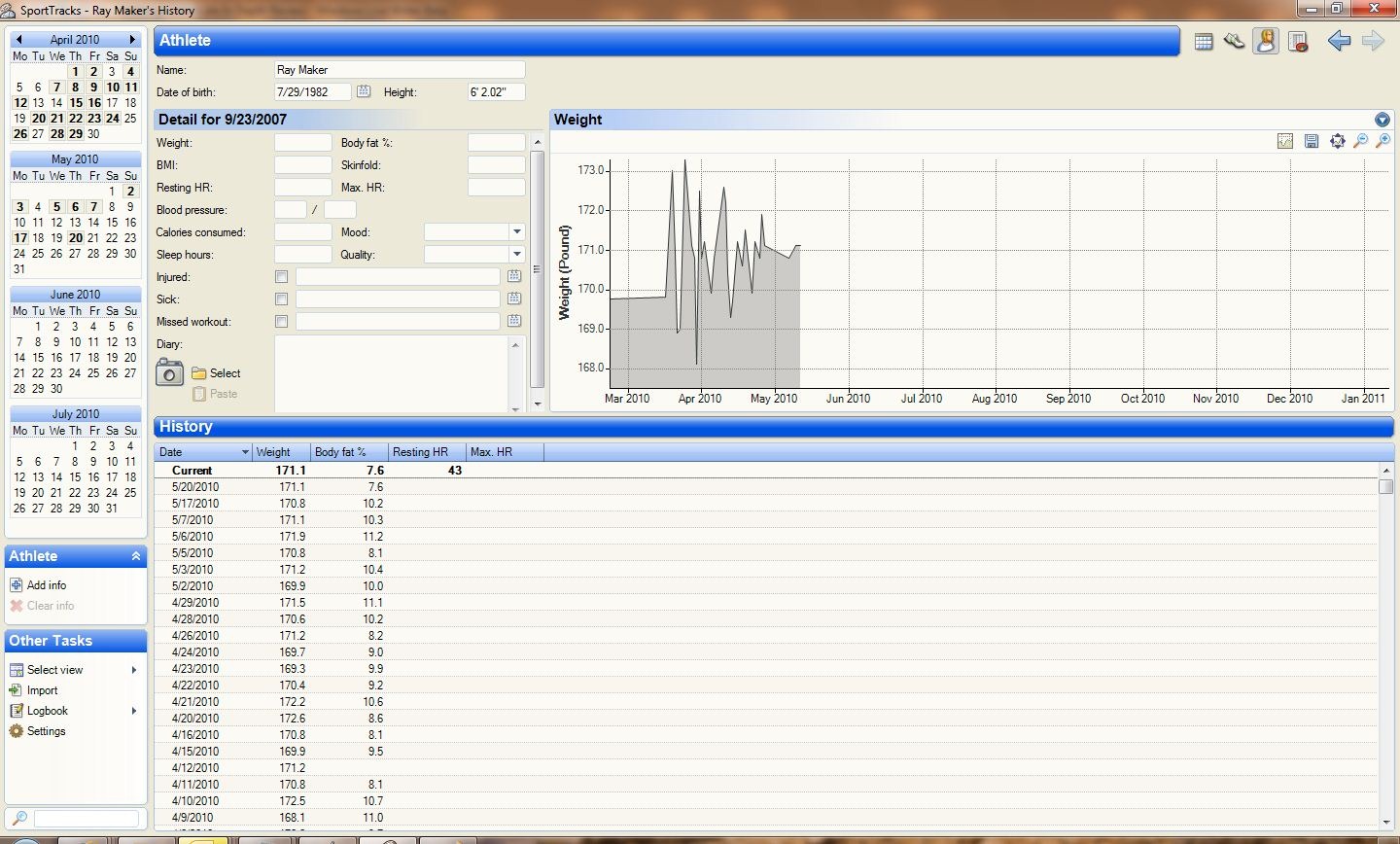This screenshot has height=844, width=1400.
Task: Tick the Injured checkbox
Action: 281,277
